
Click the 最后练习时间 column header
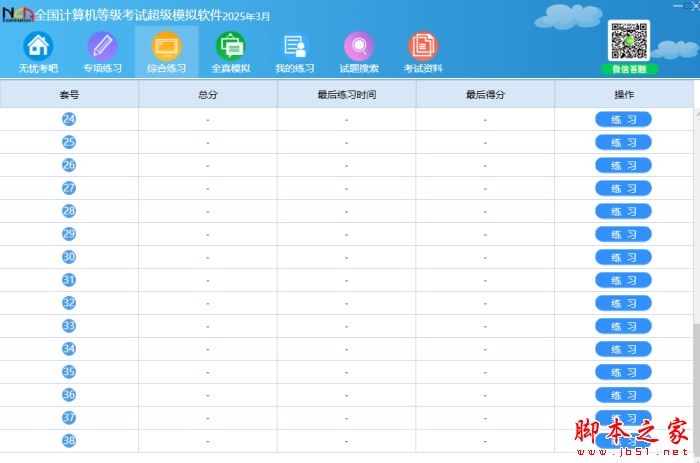pos(346,94)
